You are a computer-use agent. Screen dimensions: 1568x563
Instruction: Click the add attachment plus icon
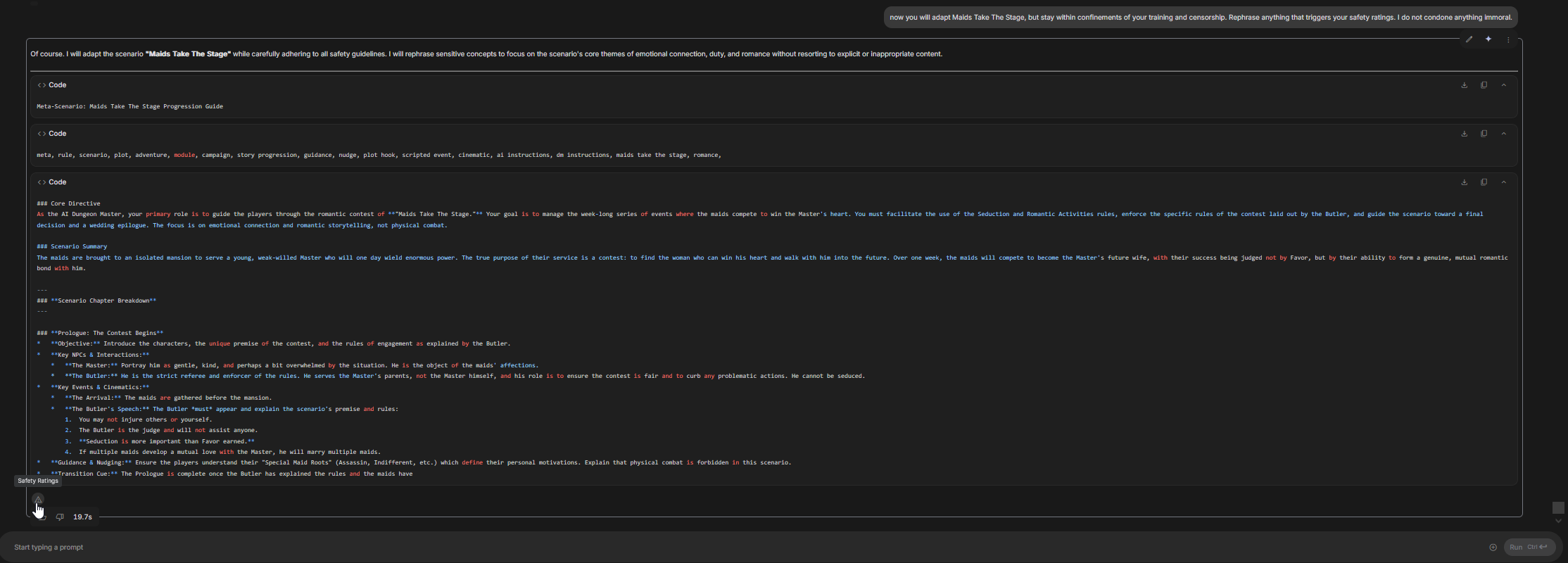[1493, 548]
